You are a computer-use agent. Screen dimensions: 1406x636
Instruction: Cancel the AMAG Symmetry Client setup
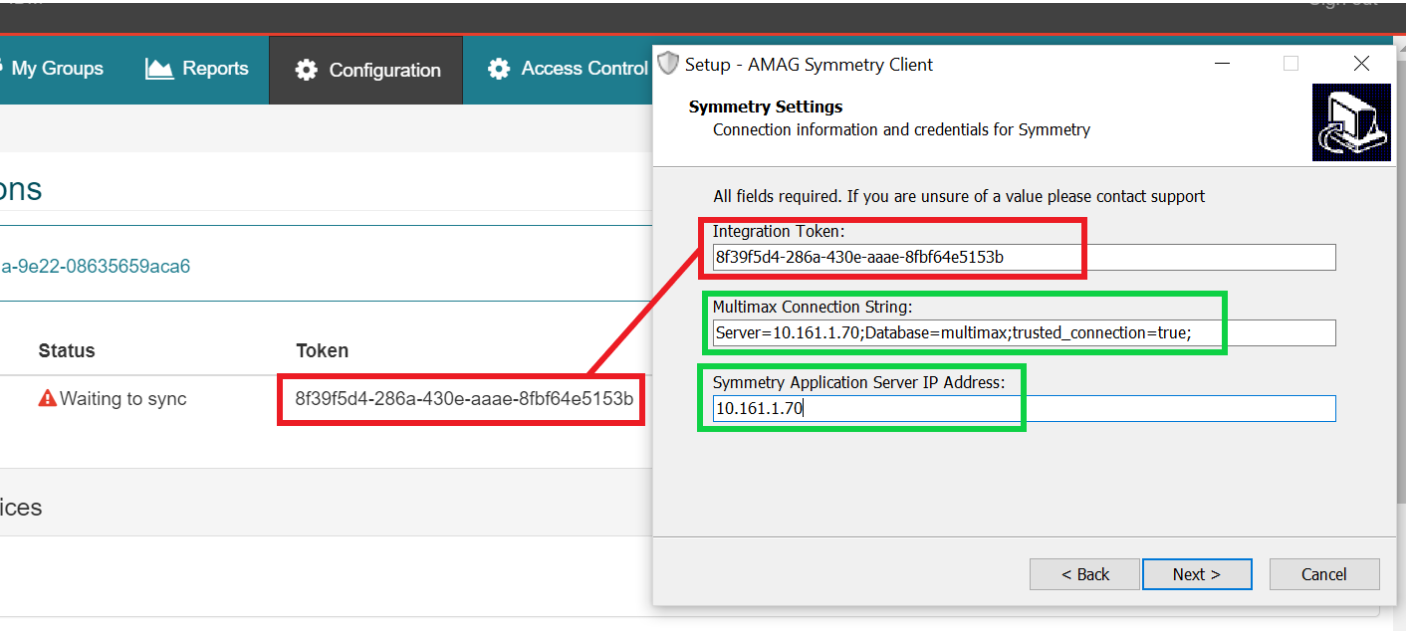pos(1324,574)
